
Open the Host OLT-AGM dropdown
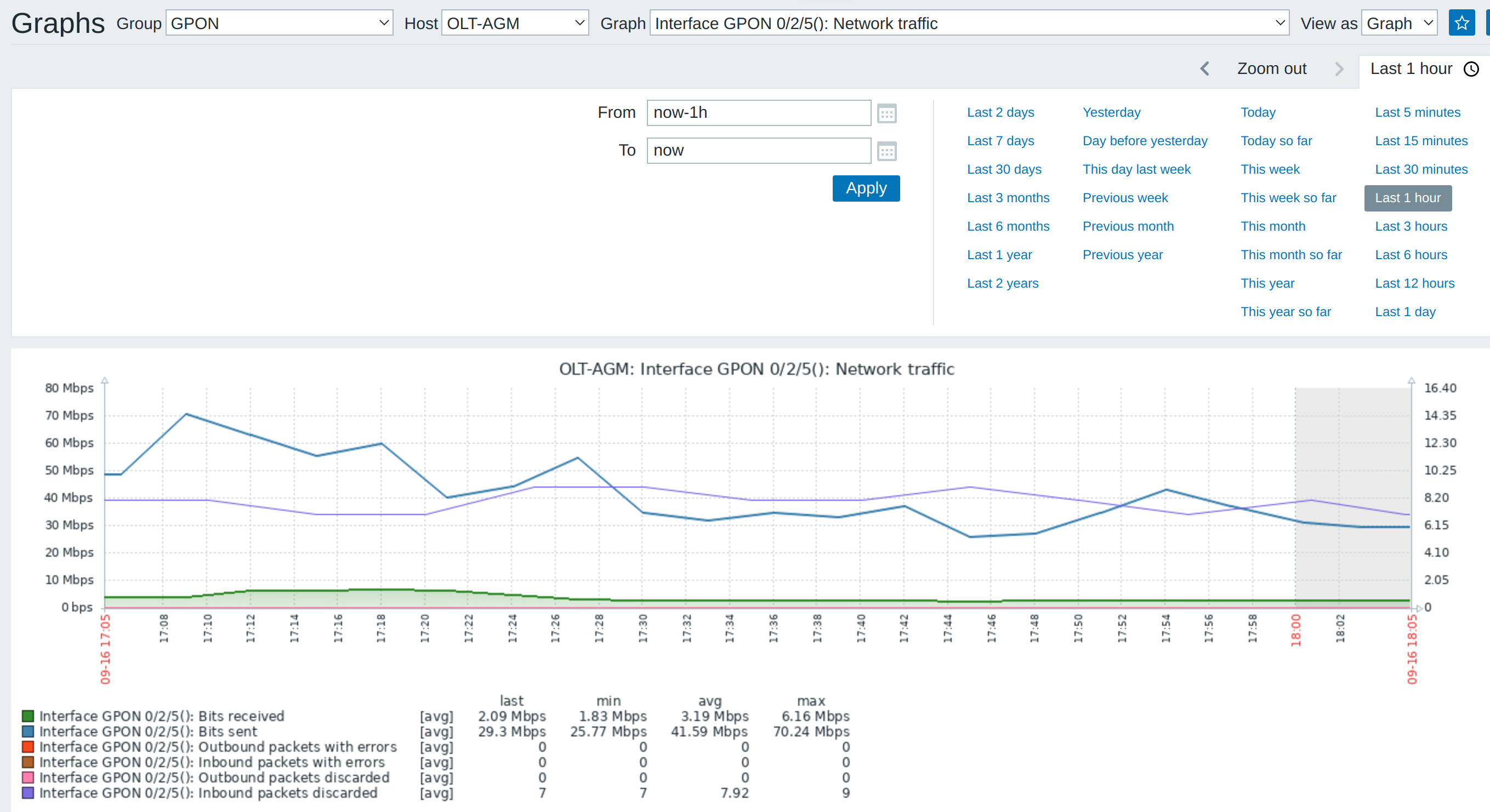pyautogui.click(x=515, y=23)
